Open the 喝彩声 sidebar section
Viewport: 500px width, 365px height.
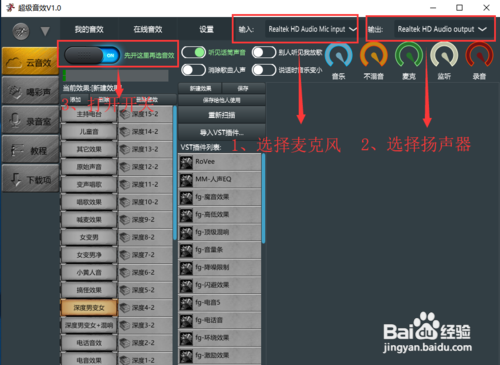pos(30,91)
